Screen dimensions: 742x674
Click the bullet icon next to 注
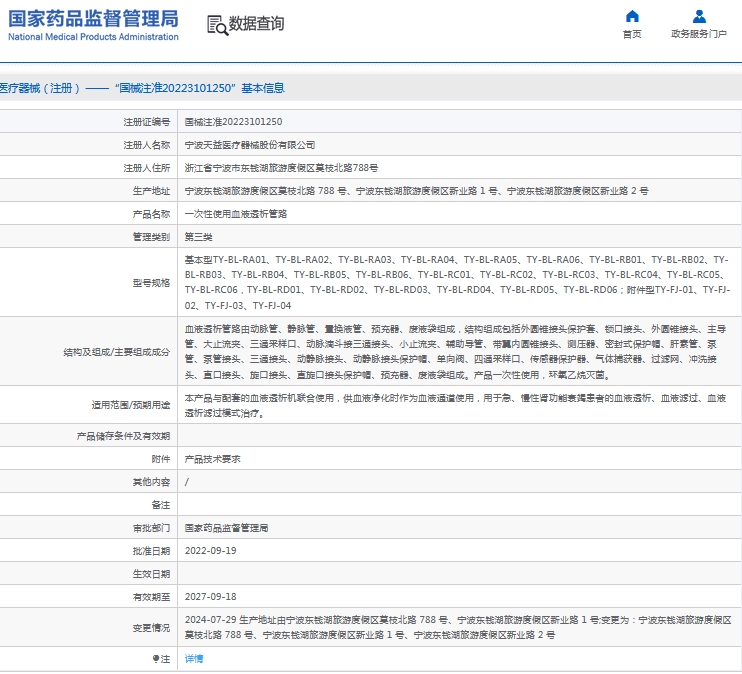(x=156, y=659)
